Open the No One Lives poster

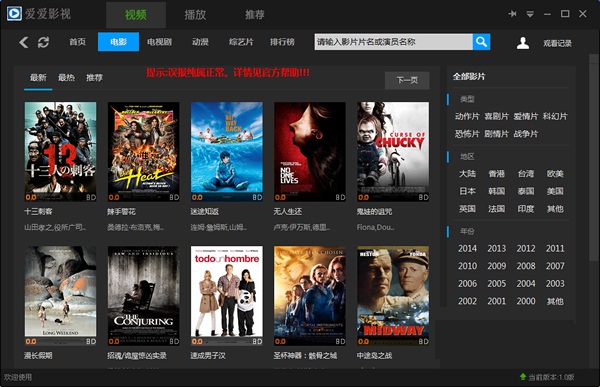(310, 152)
